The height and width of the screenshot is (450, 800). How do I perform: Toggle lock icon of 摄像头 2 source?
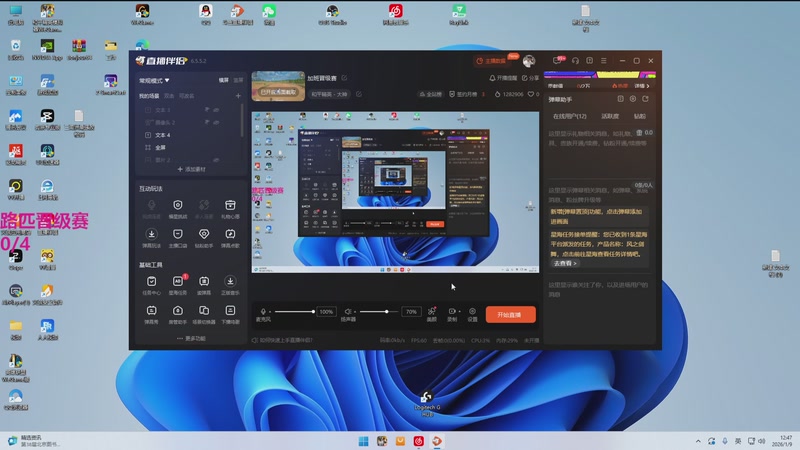click(207, 122)
